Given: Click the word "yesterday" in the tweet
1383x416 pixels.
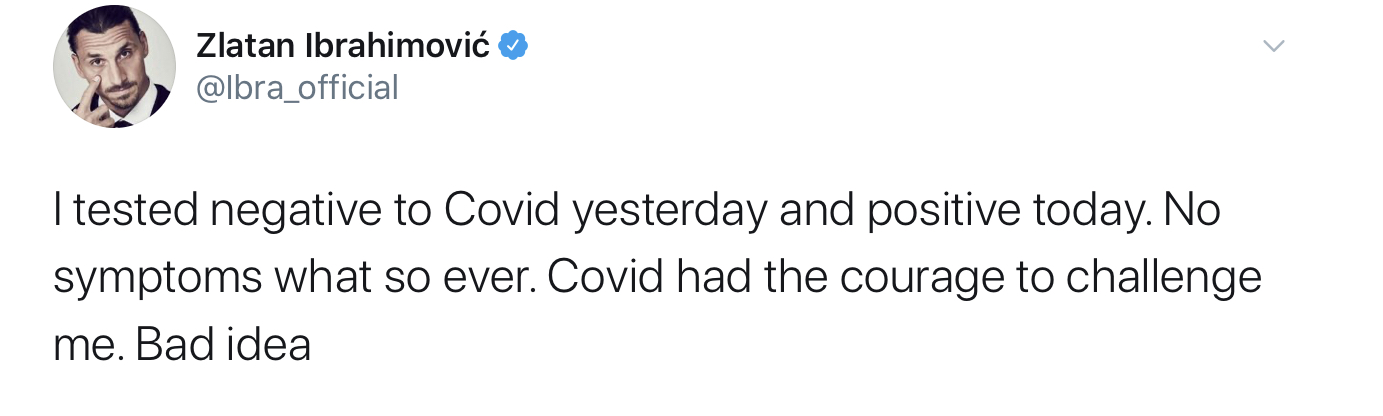Looking at the screenshot, I should coord(668,212).
